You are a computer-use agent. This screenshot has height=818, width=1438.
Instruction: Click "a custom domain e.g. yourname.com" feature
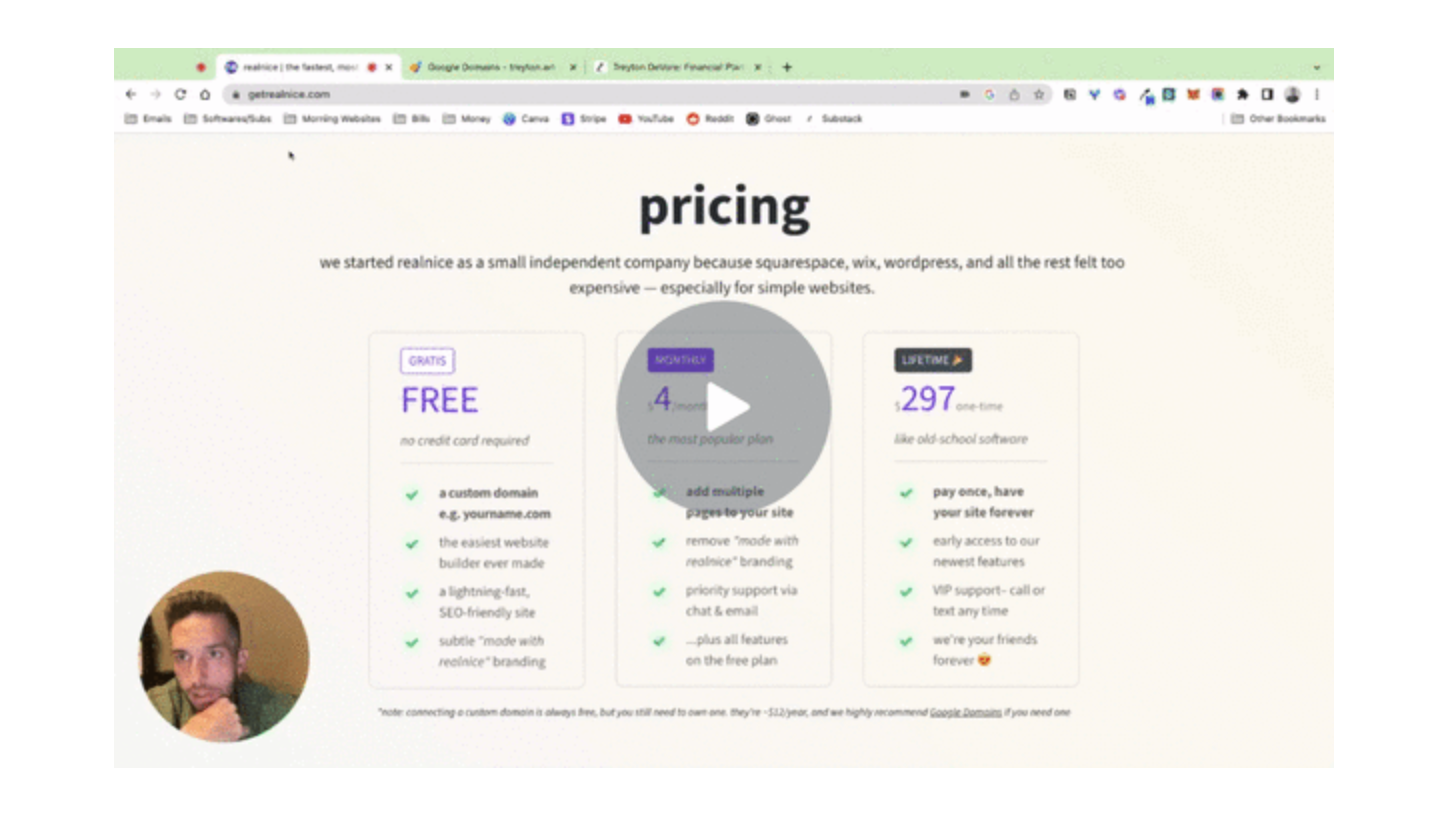(x=494, y=503)
